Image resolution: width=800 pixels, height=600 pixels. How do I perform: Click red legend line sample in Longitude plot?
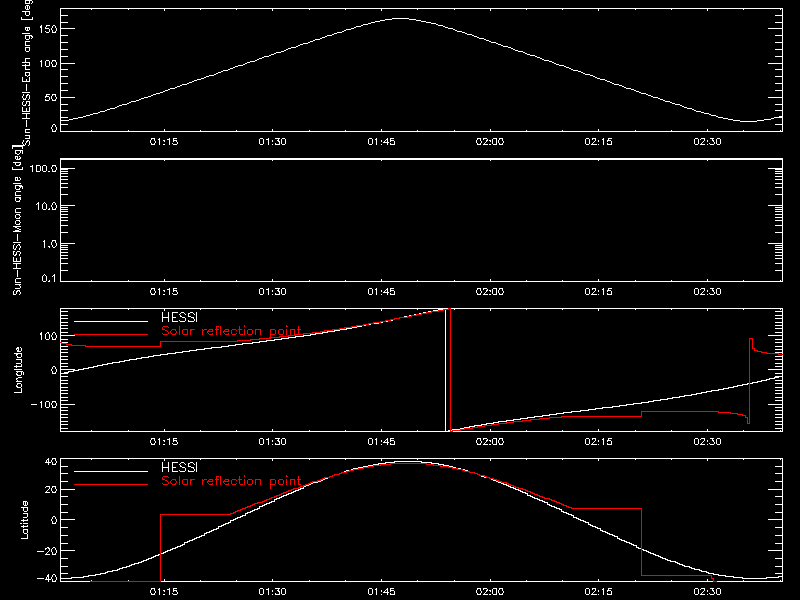[x=111, y=335]
